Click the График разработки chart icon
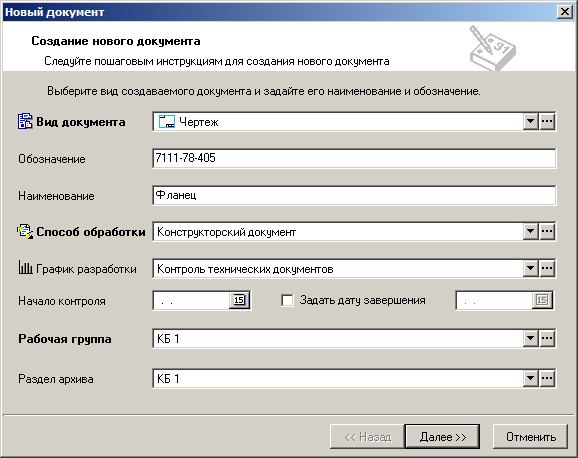Viewport: 578px width, 458px height. 25,267
